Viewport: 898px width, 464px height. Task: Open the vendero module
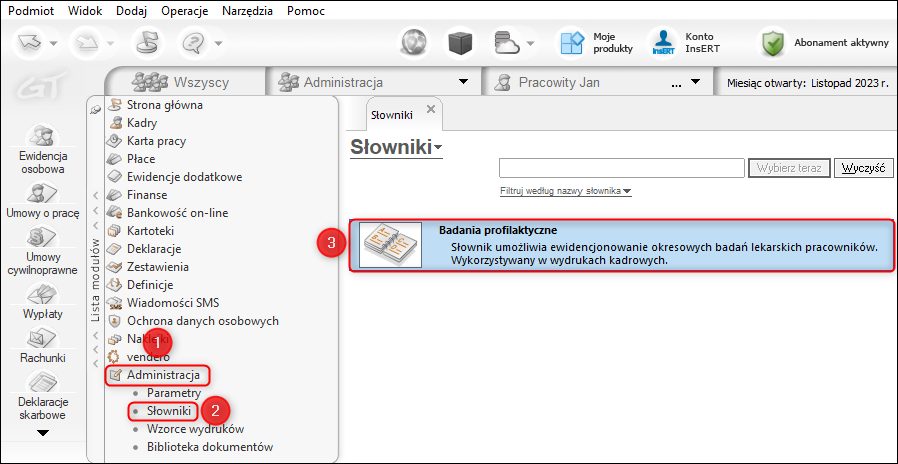[x=148, y=357]
